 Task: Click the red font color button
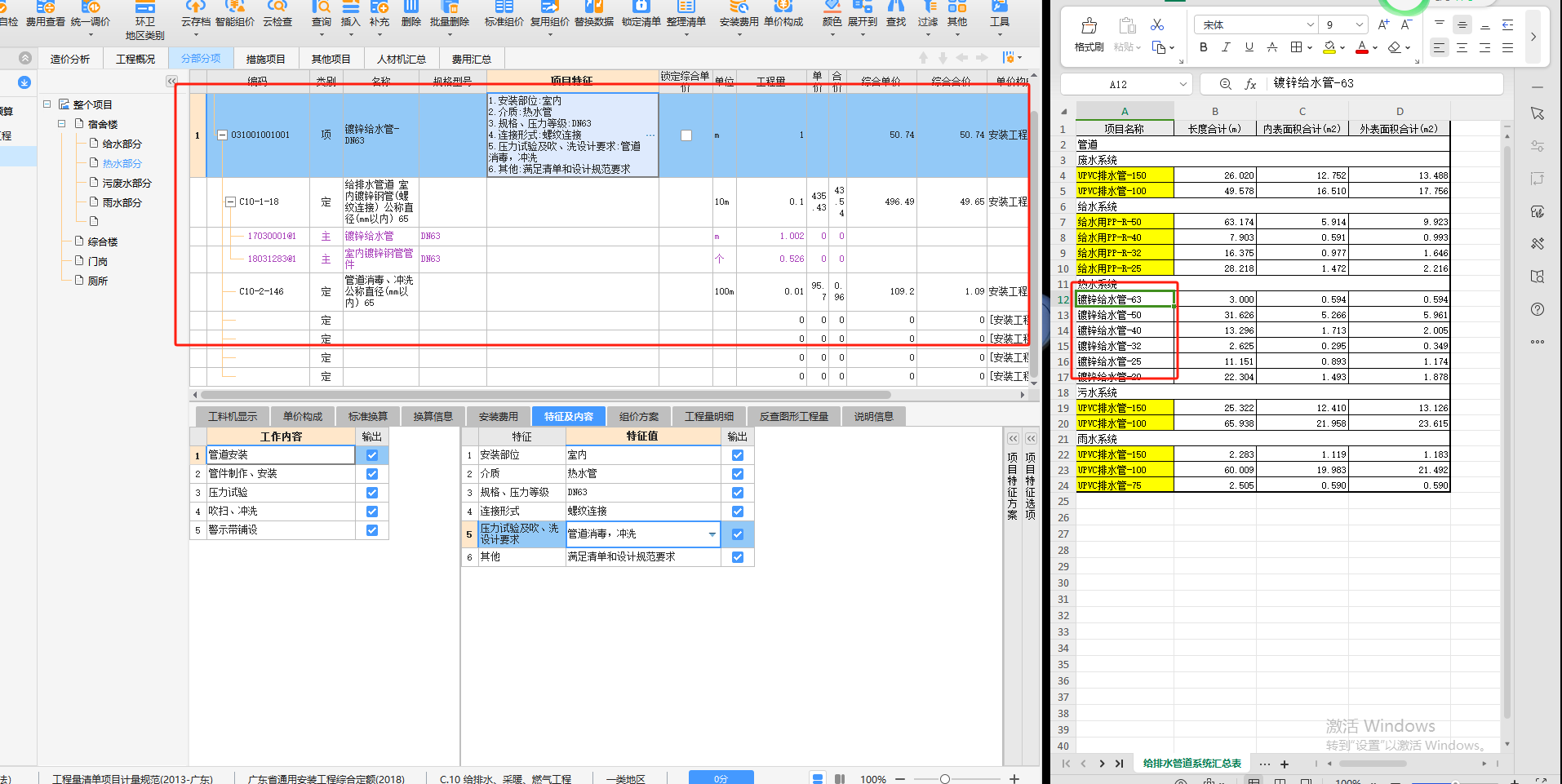[x=1361, y=47]
